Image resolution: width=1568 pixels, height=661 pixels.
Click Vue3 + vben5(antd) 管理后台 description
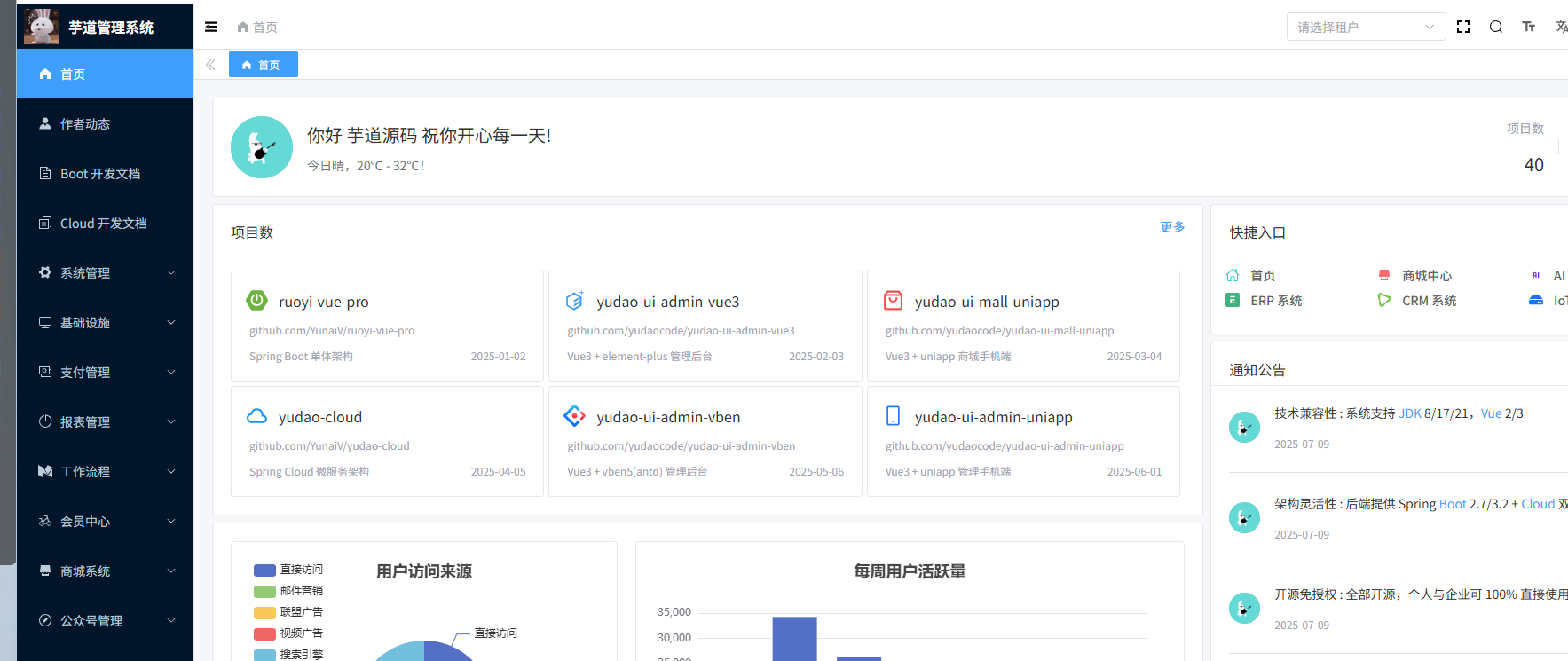tap(637, 472)
